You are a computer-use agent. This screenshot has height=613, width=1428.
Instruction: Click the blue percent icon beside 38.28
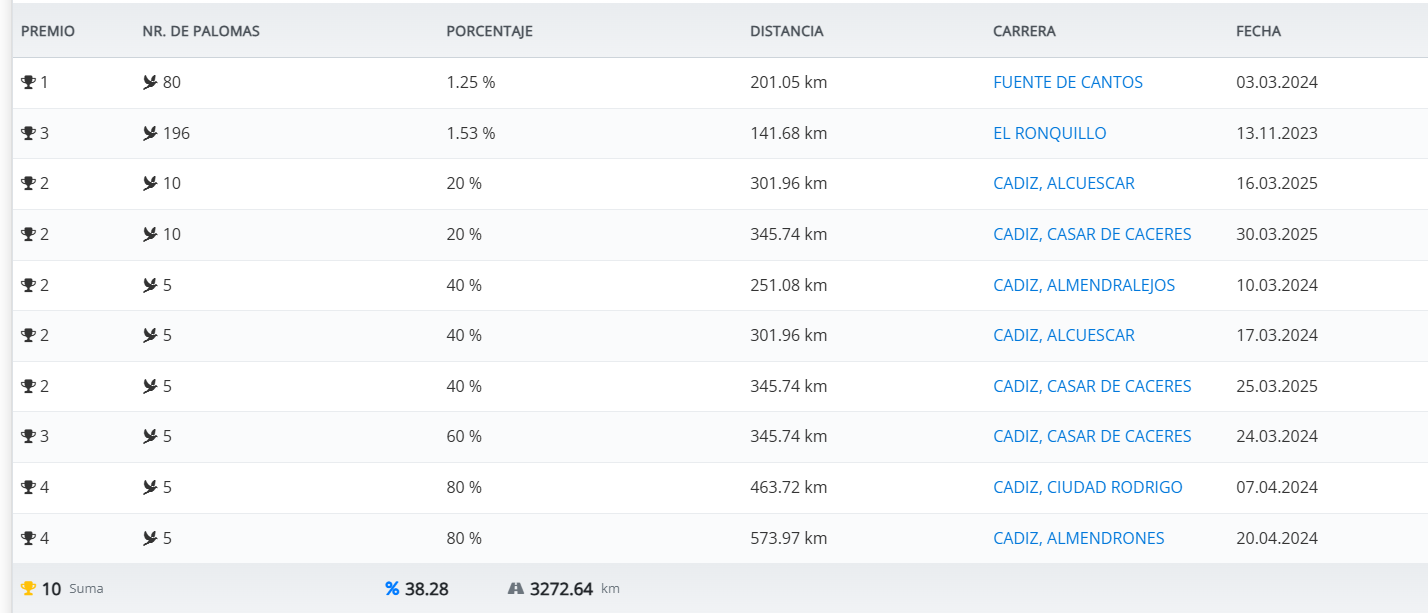point(392,589)
